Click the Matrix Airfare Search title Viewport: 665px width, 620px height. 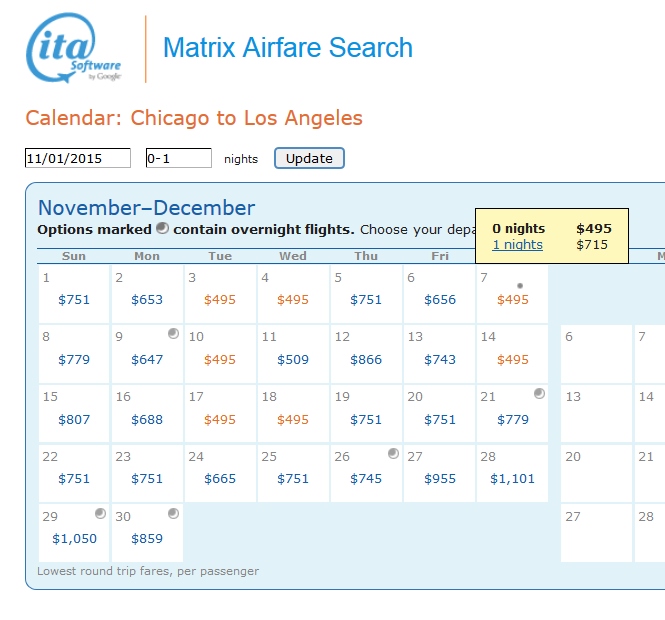point(287,48)
